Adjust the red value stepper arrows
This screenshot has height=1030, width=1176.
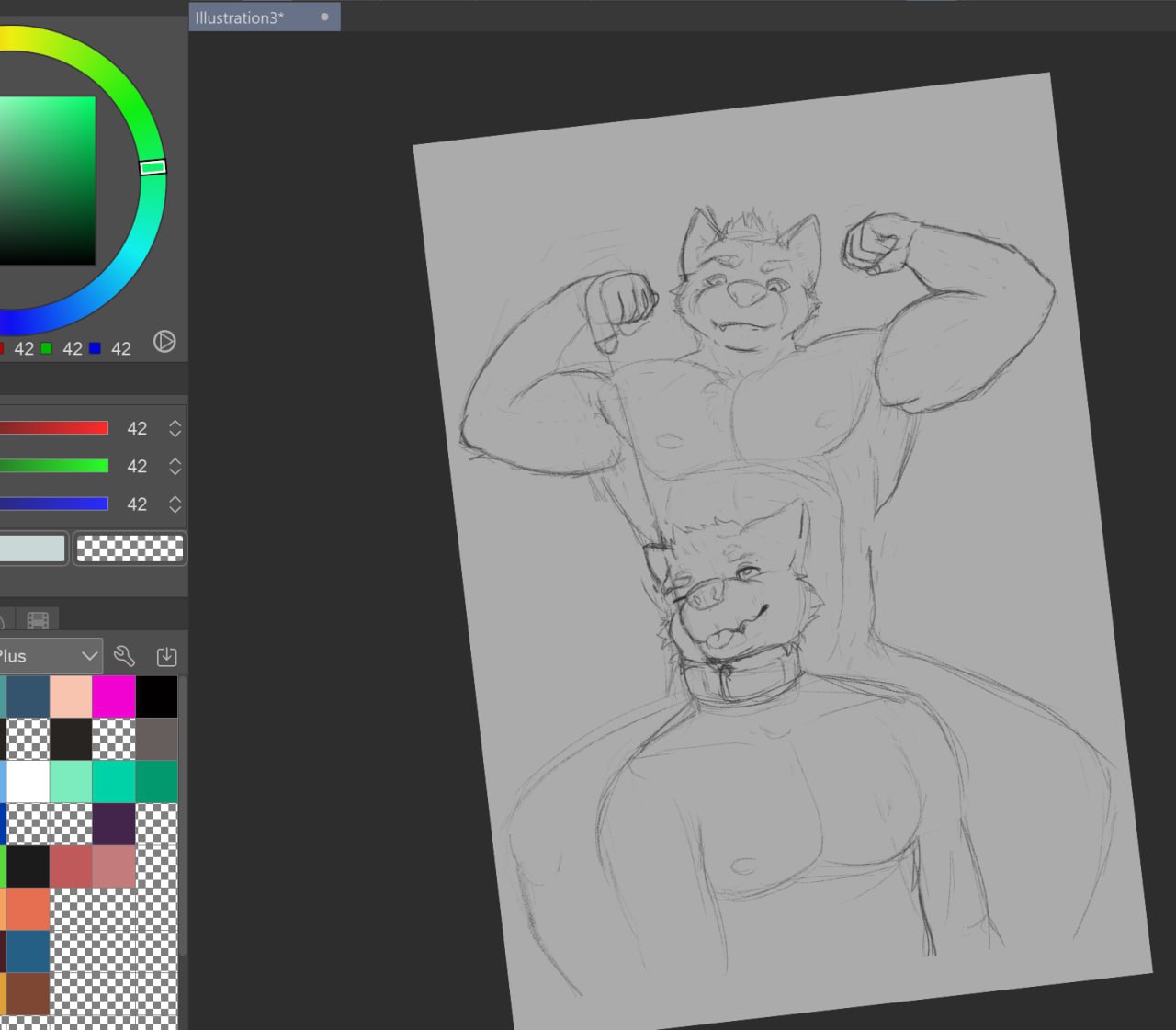coord(175,429)
